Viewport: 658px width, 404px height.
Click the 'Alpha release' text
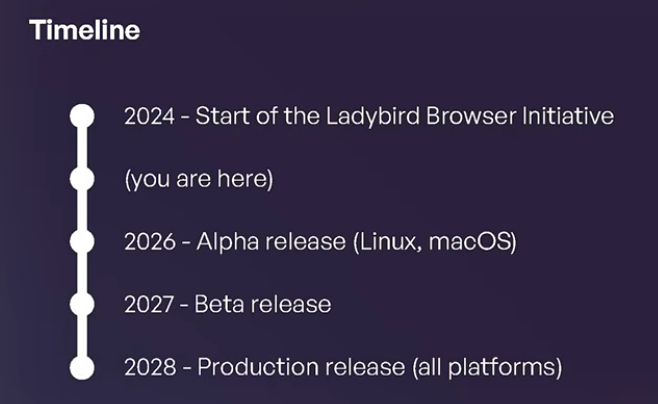click(x=271, y=242)
